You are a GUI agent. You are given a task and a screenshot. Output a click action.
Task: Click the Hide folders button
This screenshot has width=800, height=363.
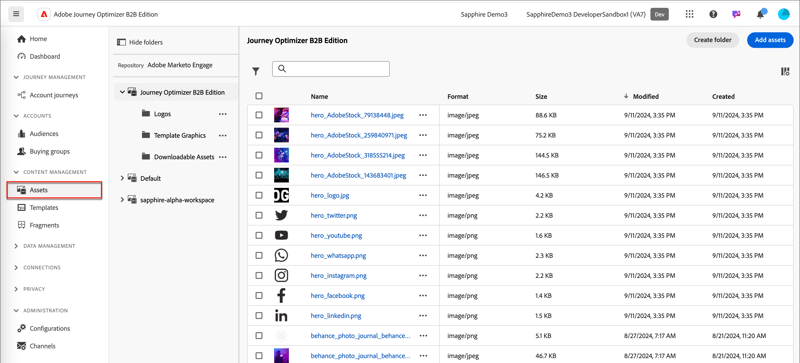140,42
